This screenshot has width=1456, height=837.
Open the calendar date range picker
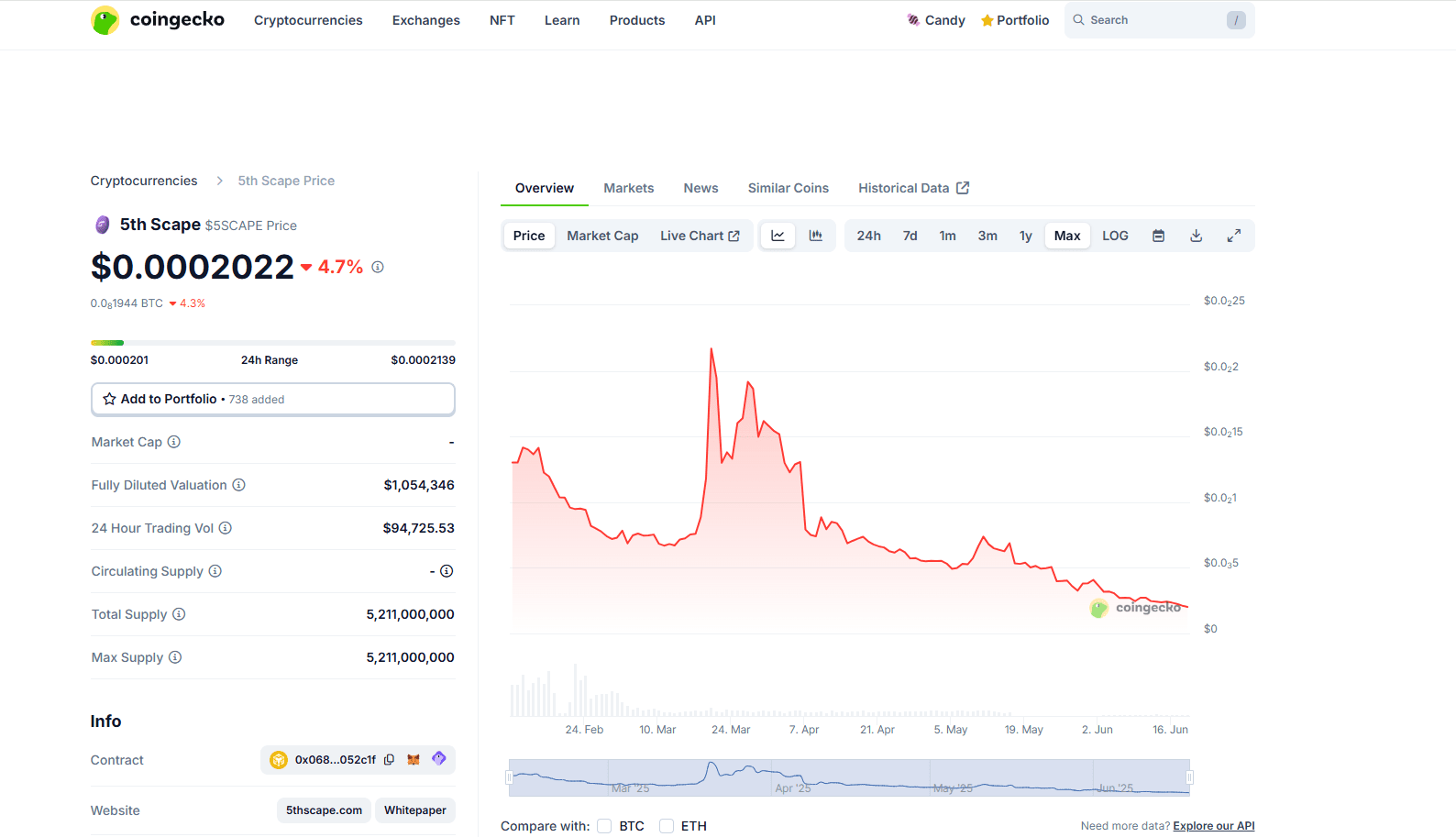(1159, 236)
